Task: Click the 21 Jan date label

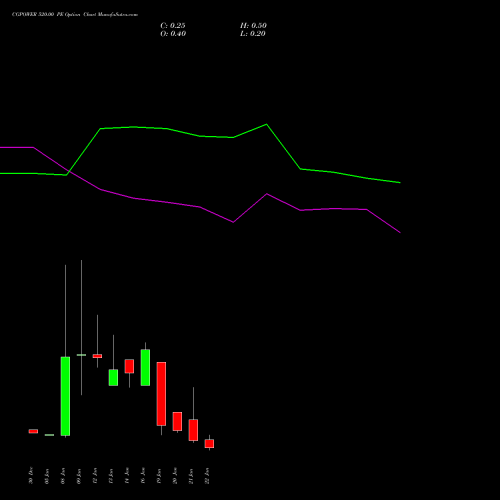Action: (x=191, y=476)
